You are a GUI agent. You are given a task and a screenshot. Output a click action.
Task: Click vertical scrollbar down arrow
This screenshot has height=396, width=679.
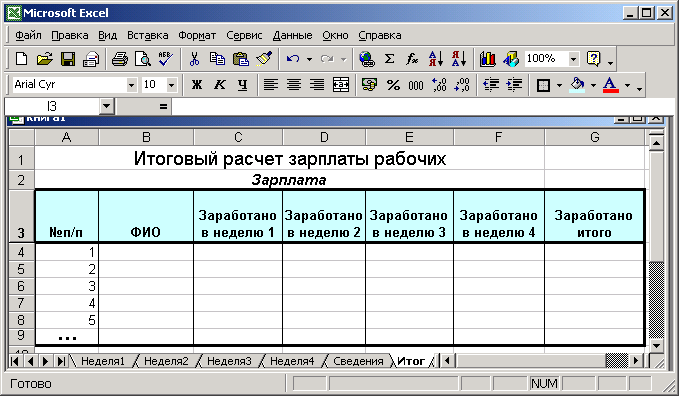coord(656,346)
